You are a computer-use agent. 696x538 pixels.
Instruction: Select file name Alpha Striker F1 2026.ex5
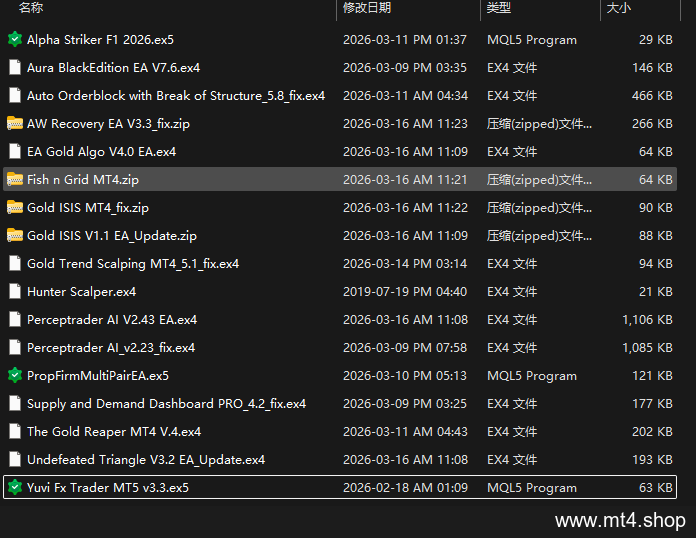(x=100, y=40)
